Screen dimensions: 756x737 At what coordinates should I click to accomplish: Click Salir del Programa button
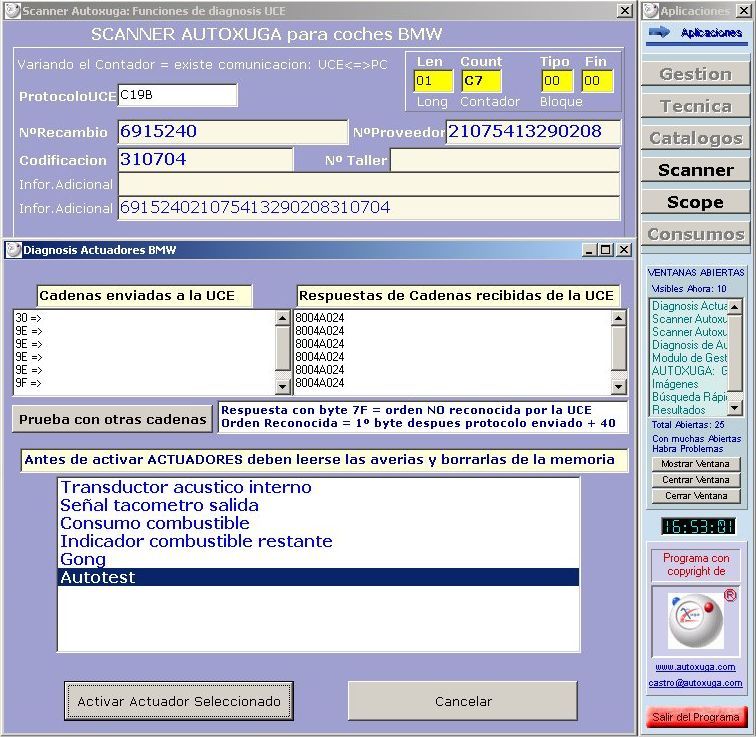(x=696, y=717)
